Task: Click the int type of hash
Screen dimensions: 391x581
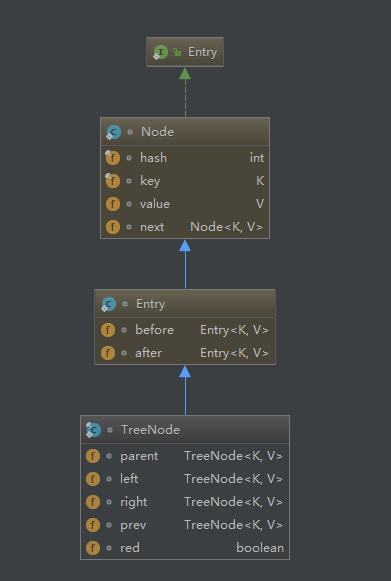Action: click(x=257, y=158)
